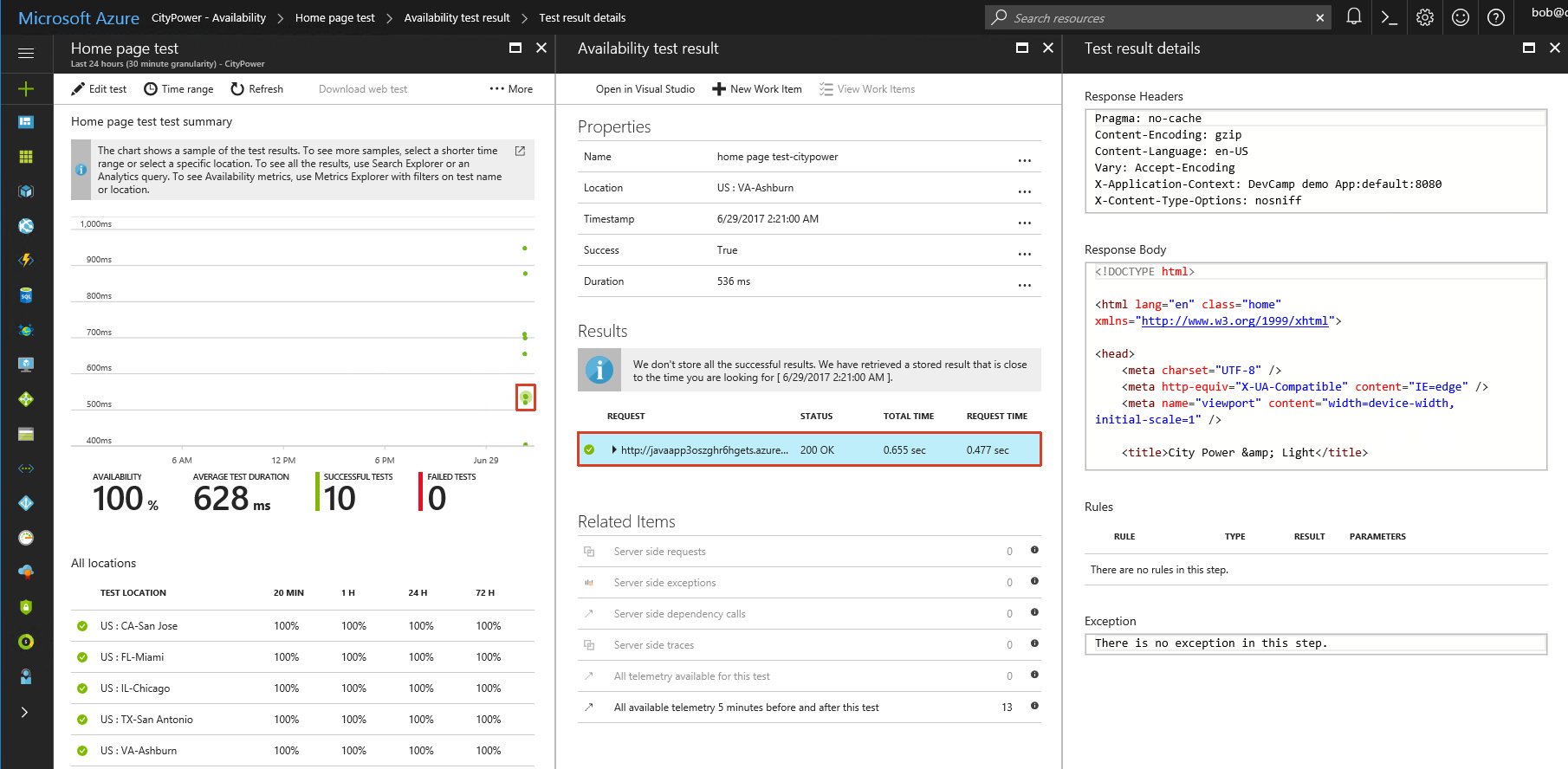
Task: Open ellipsis menu for Name property
Action: tap(1025, 160)
